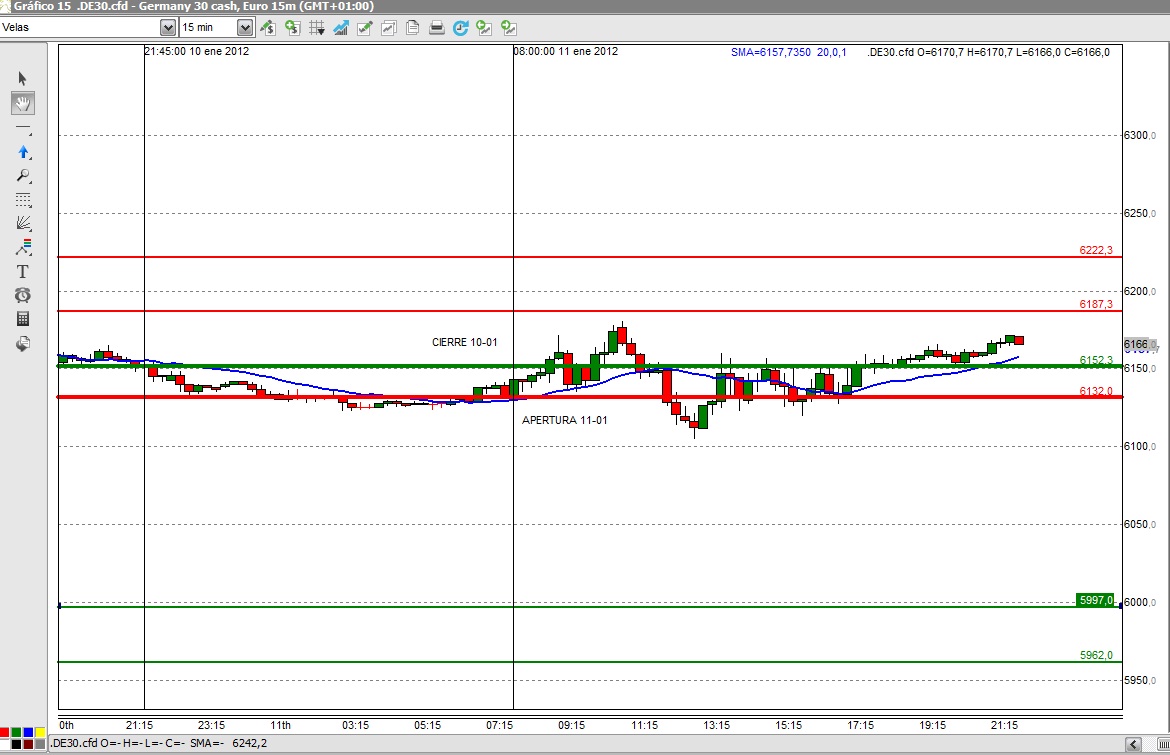
Task: Click the first green-arrow chart icon
Action: [484, 28]
